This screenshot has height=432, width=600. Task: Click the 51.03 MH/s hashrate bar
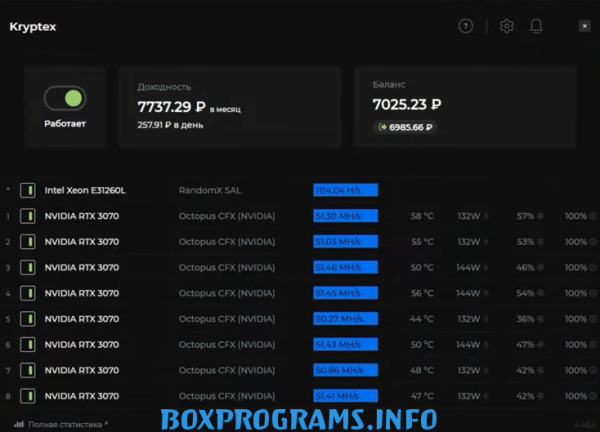(x=346, y=241)
